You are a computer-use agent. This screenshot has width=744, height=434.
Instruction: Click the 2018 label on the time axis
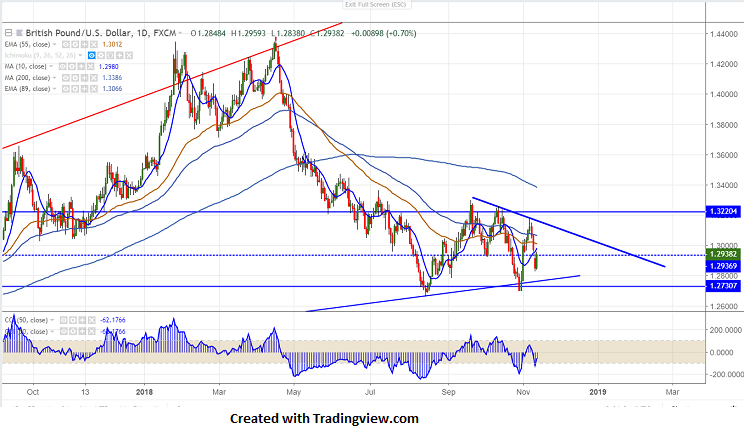144,392
